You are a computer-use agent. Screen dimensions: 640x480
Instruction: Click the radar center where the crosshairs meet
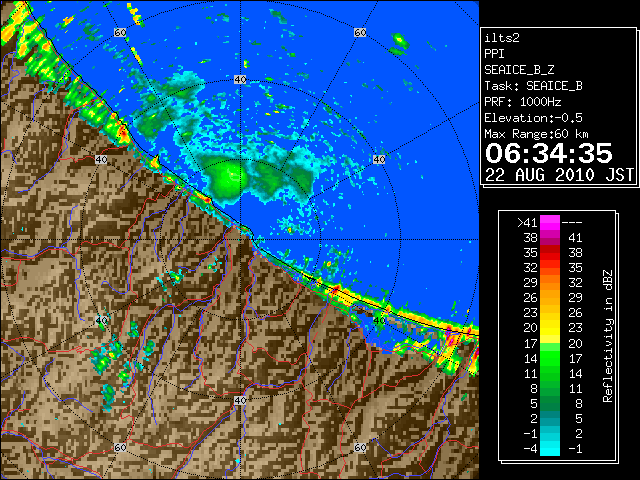point(240,240)
